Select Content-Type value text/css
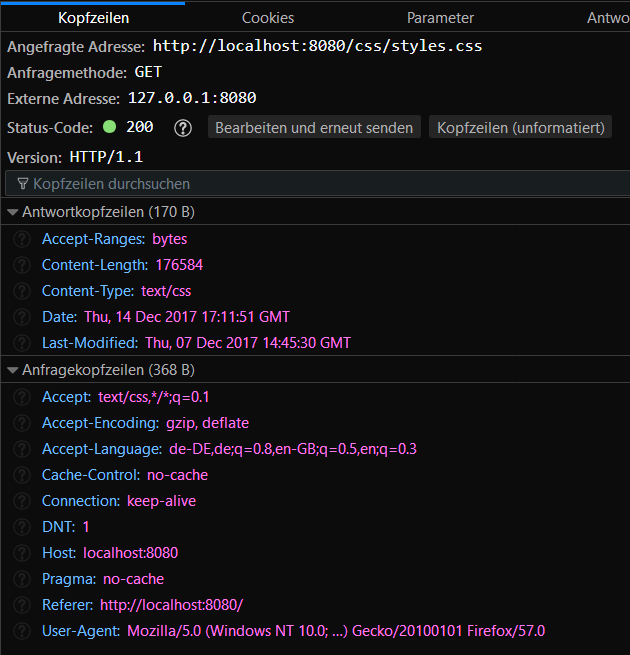Viewport: 630px width, 655px height. pos(166,291)
